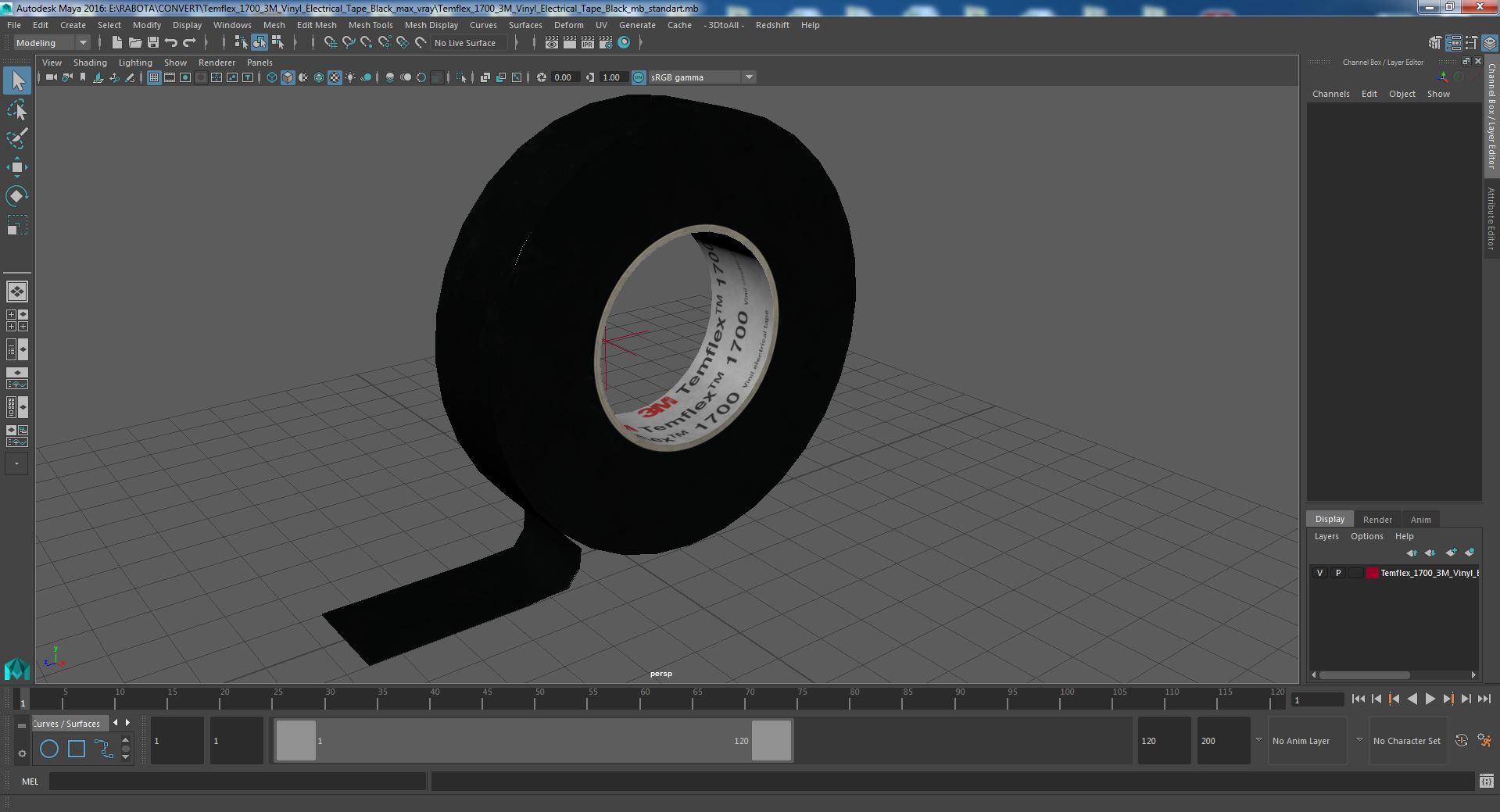
Task: Go to start of playback range
Action: [x=1358, y=699]
